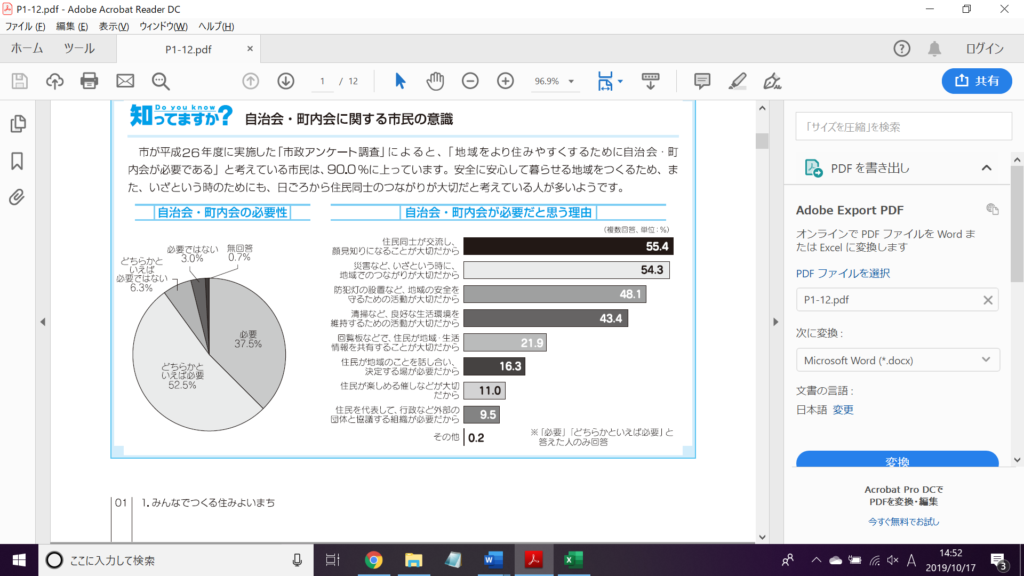Open the bookmarks panel in left sidebar
This screenshot has height=576, width=1024.
(17, 160)
